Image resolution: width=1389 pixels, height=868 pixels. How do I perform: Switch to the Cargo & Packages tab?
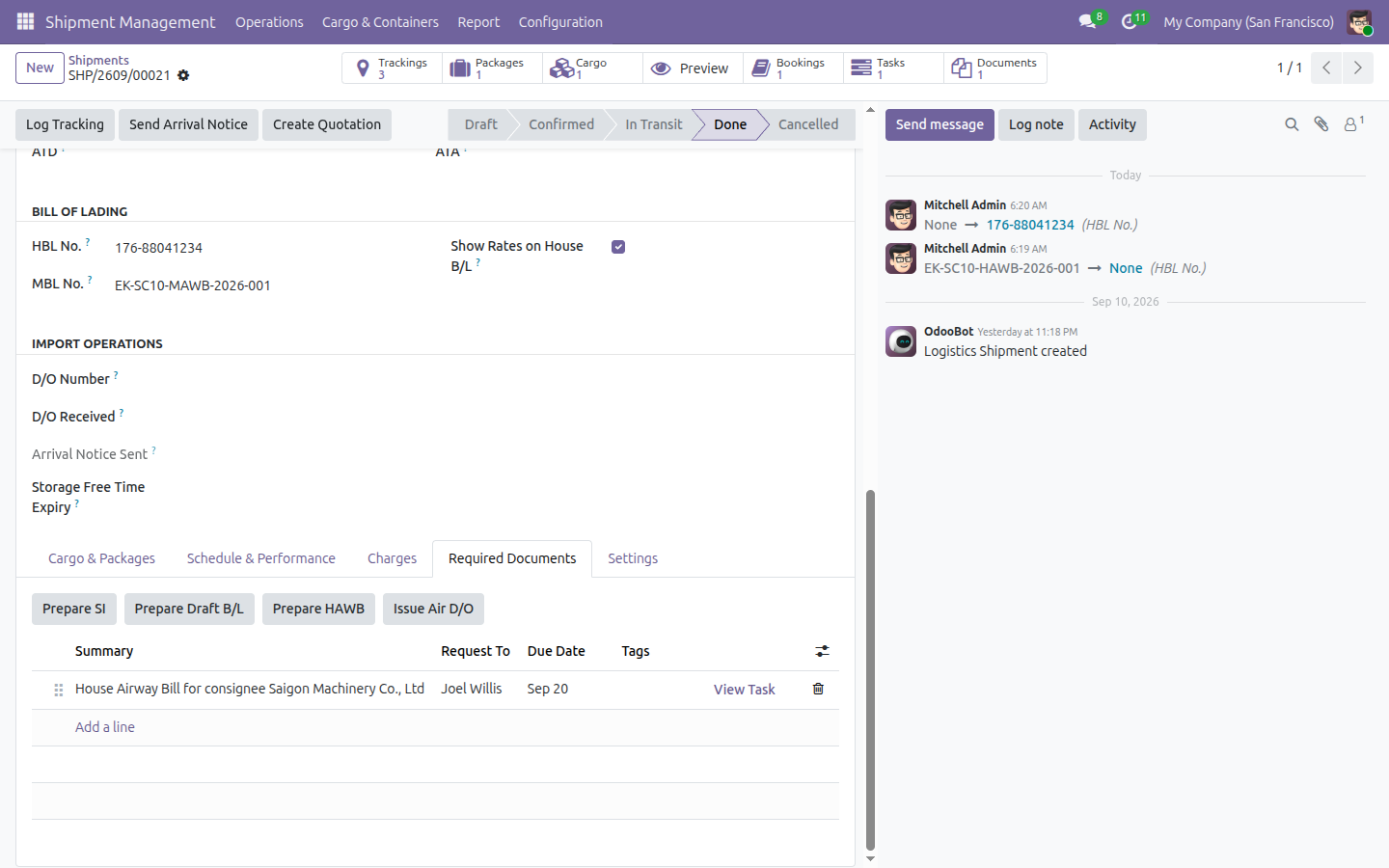[x=101, y=558]
